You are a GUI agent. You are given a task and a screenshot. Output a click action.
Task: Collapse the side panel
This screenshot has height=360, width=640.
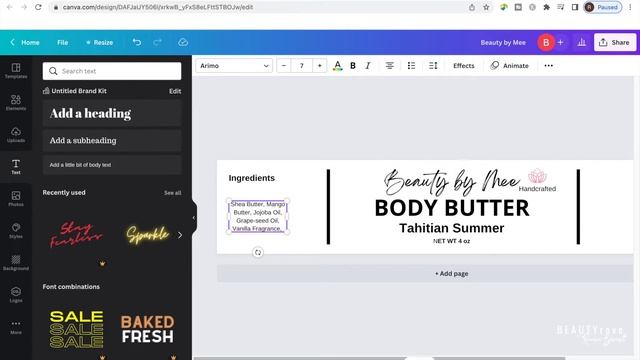tap(194, 218)
